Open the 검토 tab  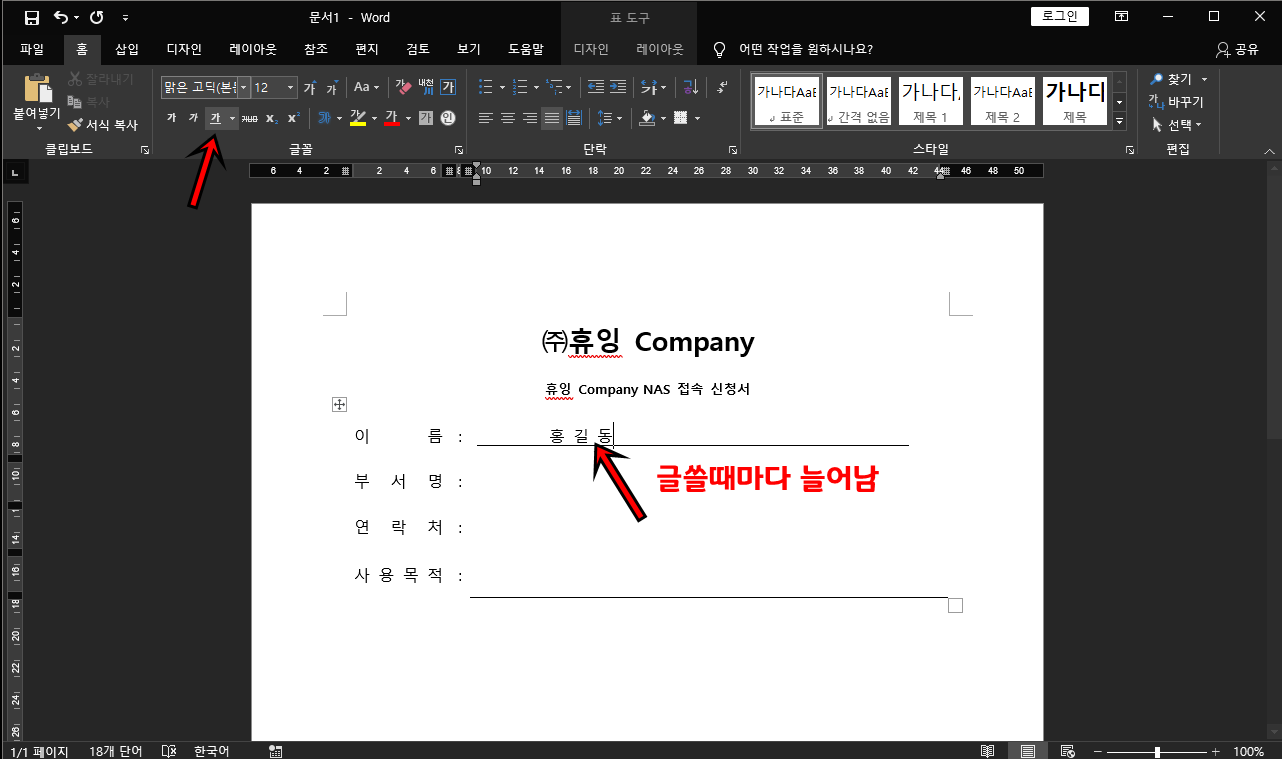pyautogui.click(x=418, y=49)
